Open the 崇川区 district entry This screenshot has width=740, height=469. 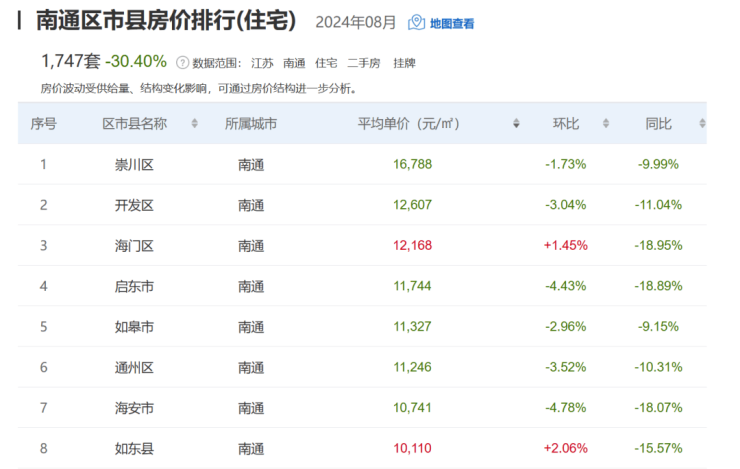pyautogui.click(x=135, y=165)
